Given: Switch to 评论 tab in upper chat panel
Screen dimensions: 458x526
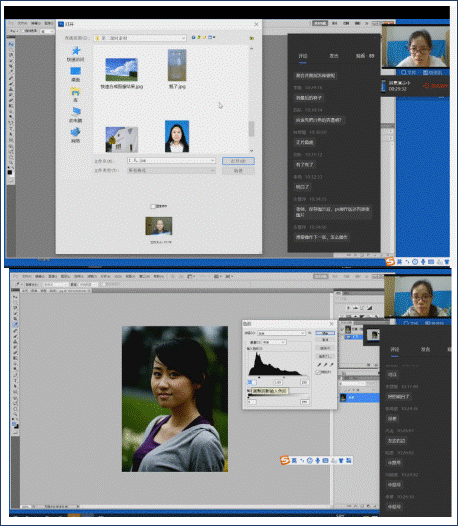Looking at the screenshot, I should (x=303, y=56).
